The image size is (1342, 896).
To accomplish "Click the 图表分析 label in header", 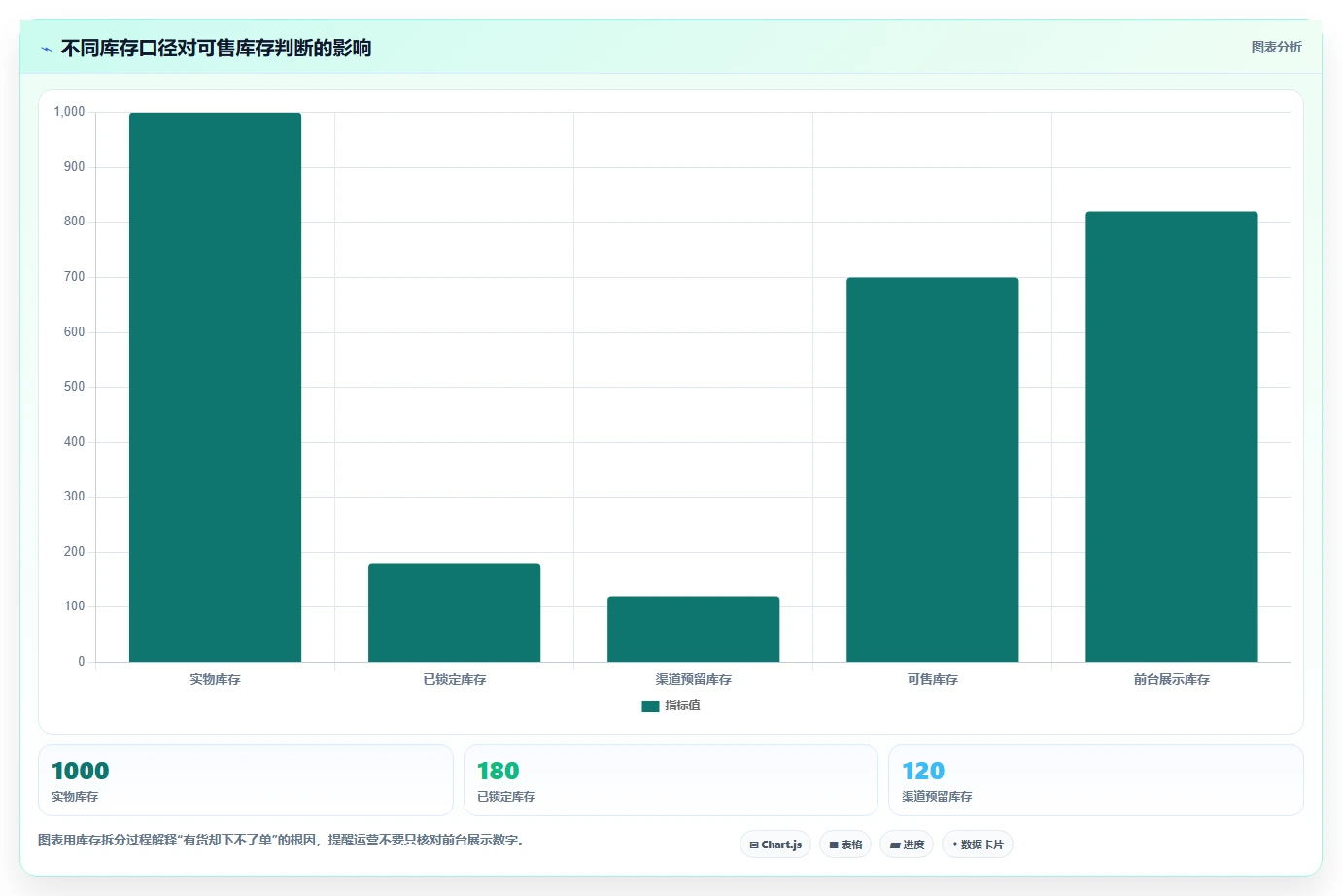I will coord(1276,47).
